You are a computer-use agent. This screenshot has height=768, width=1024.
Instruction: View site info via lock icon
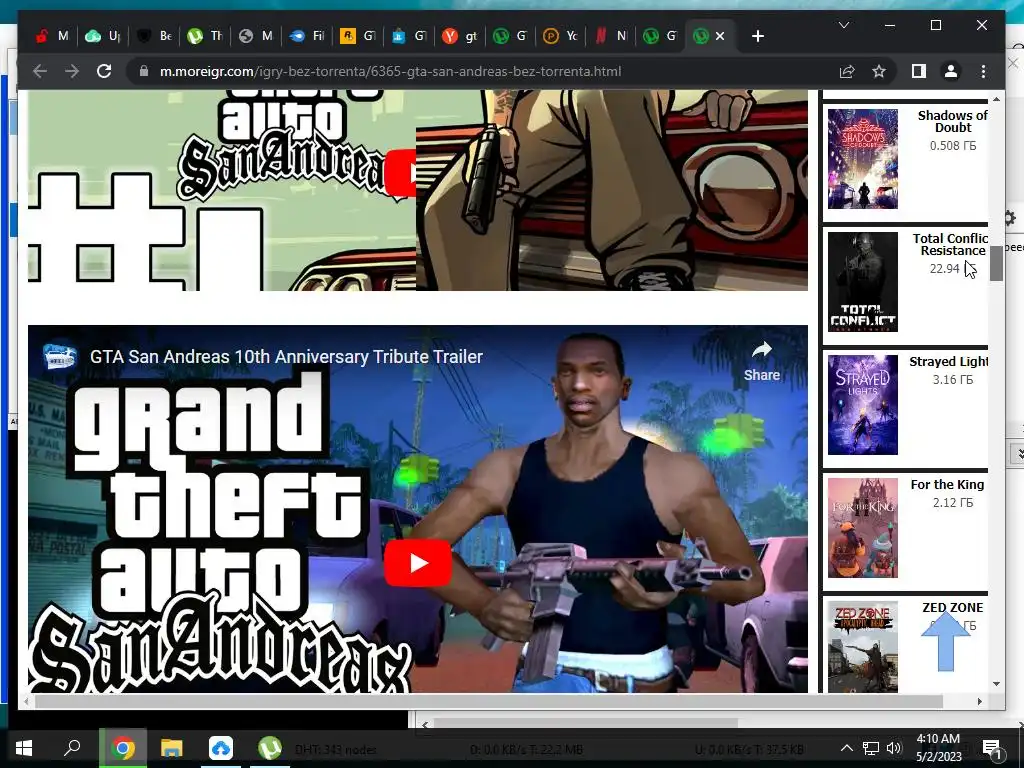(144, 71)
